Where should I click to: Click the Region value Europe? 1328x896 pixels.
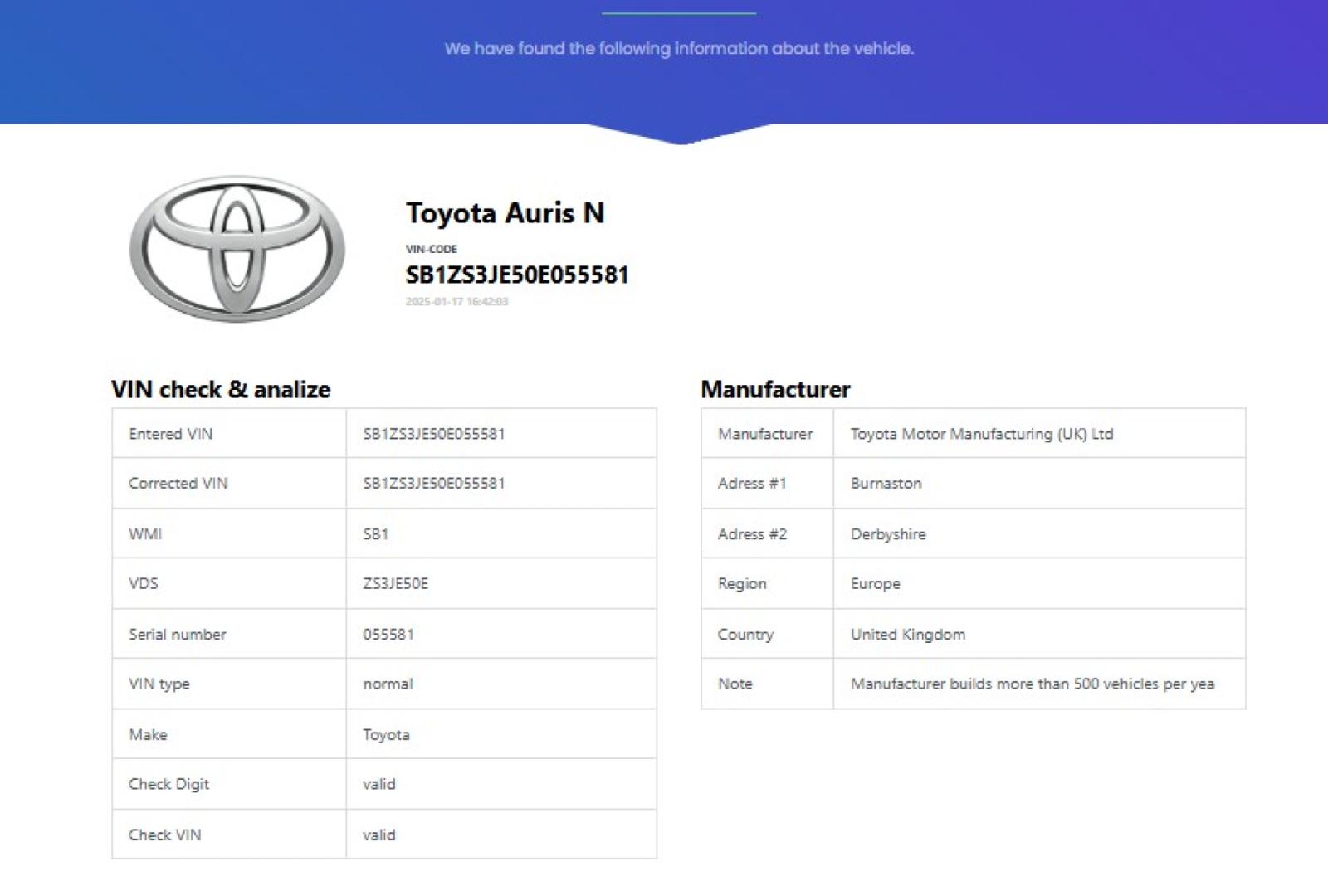875,583
